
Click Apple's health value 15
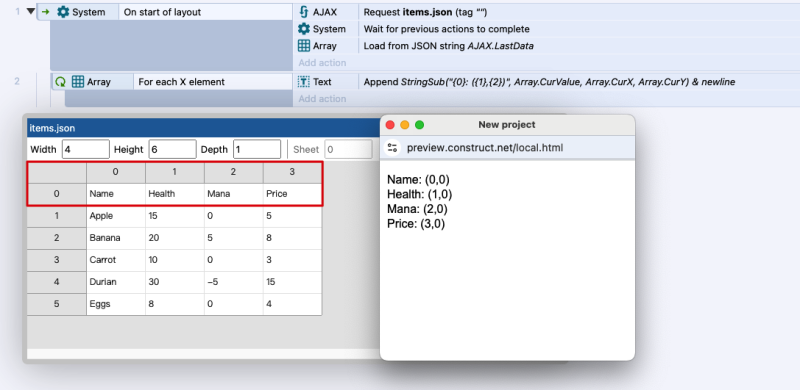pyautogui.click(x=174, y=216)
